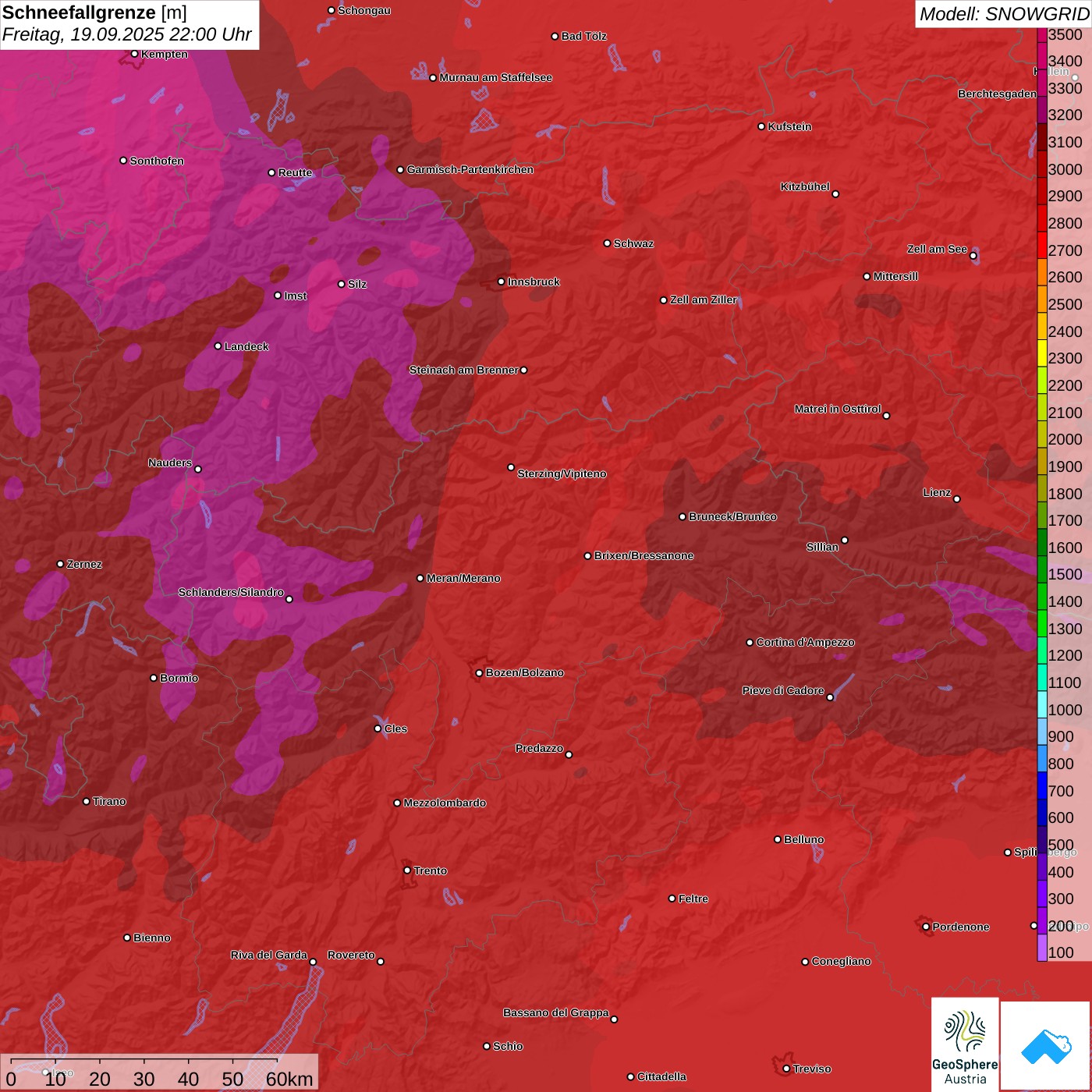Click the 'Sterzing/Vipiteno' label
This screenshot has width=1092, height=1092.
[562, 473]
